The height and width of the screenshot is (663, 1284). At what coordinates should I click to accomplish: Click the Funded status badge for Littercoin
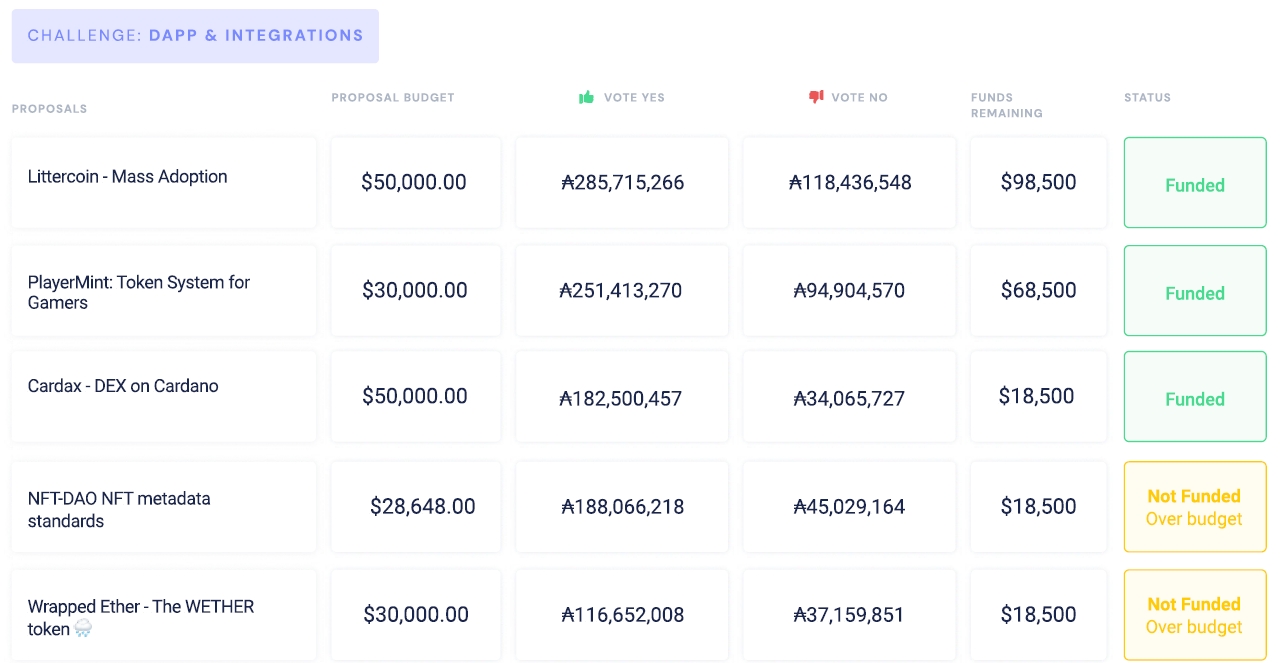tap(1195, 185)
